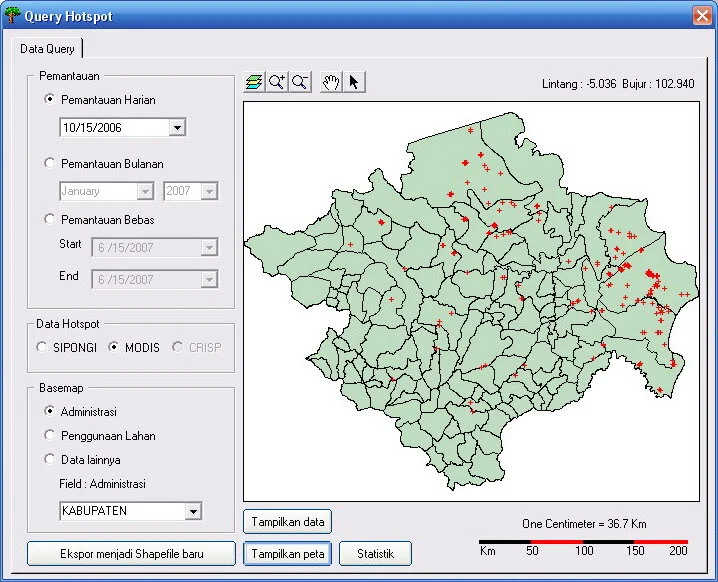The image size is (718, 582).
Task: Open the 10/15/2006 date dropdown
Action: coord(177,128)
